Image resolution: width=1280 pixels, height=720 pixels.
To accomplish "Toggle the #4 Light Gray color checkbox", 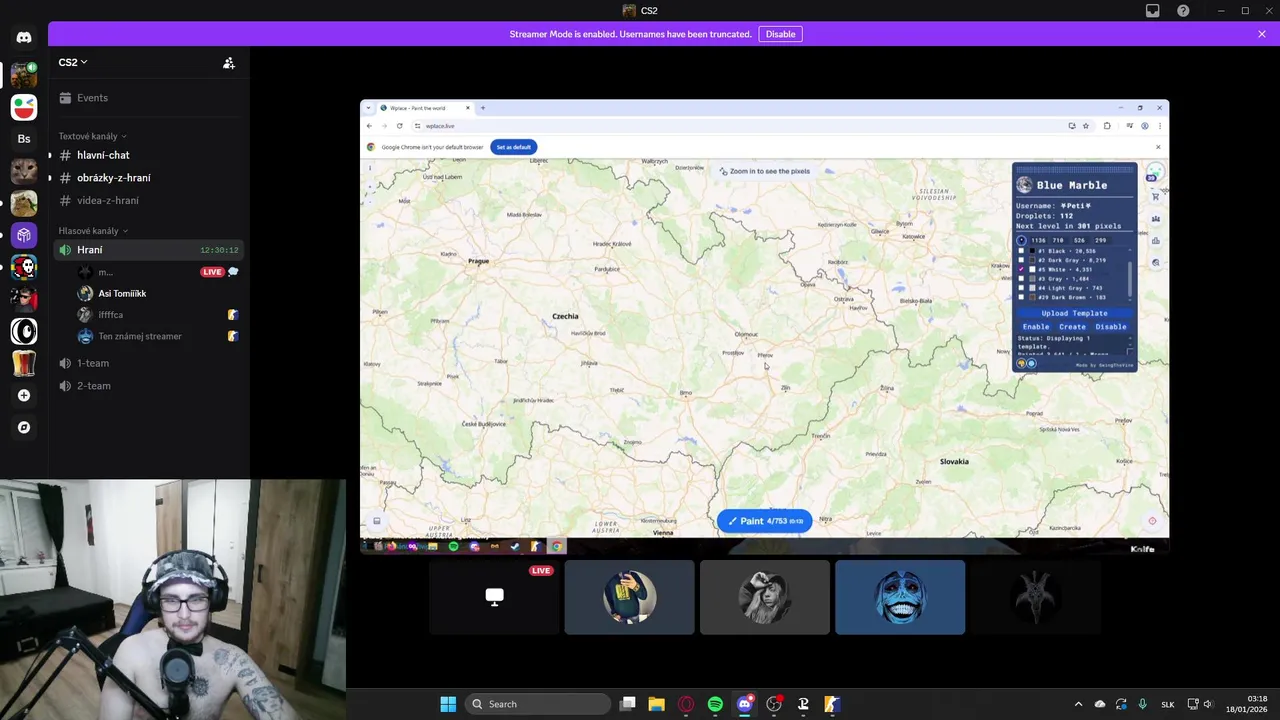I will tap(1021, 288).
